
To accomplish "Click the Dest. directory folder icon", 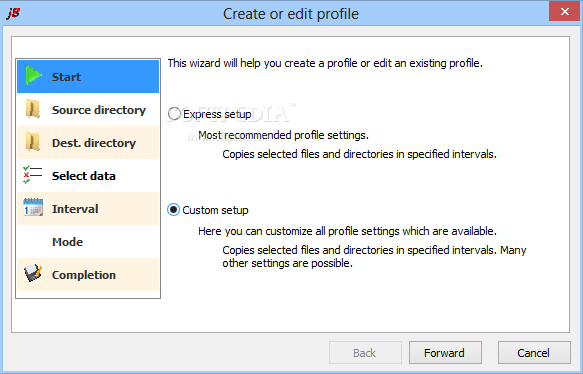I will 33,142.
